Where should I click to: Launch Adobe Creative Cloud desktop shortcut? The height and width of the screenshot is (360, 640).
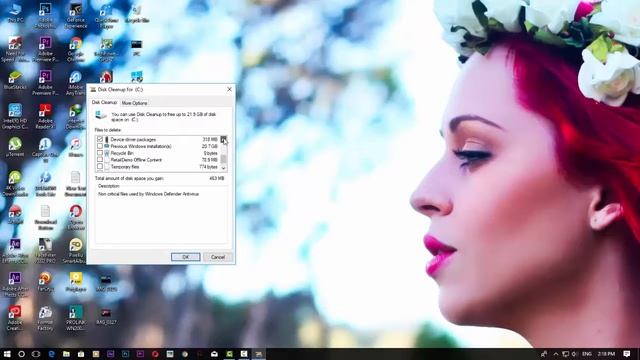click(15, 318)
